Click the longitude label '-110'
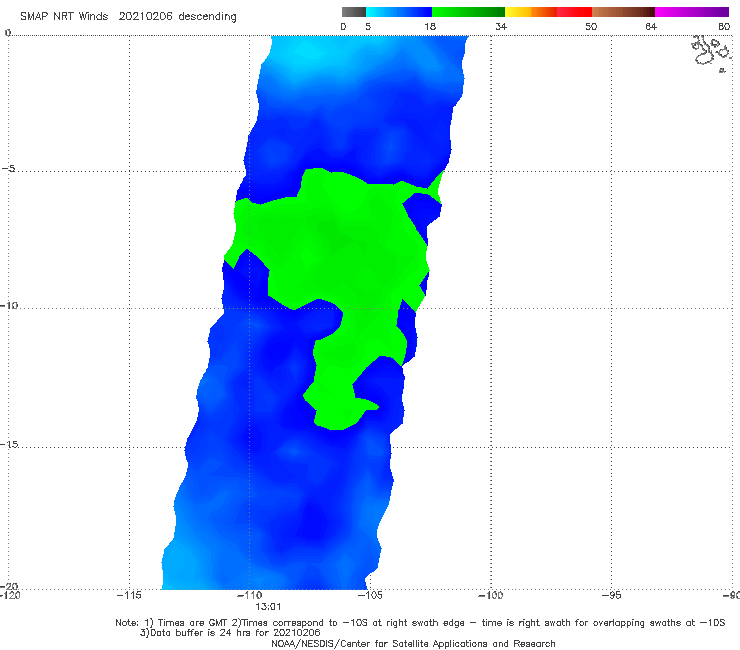740x650 pixels. pos(250,595)
